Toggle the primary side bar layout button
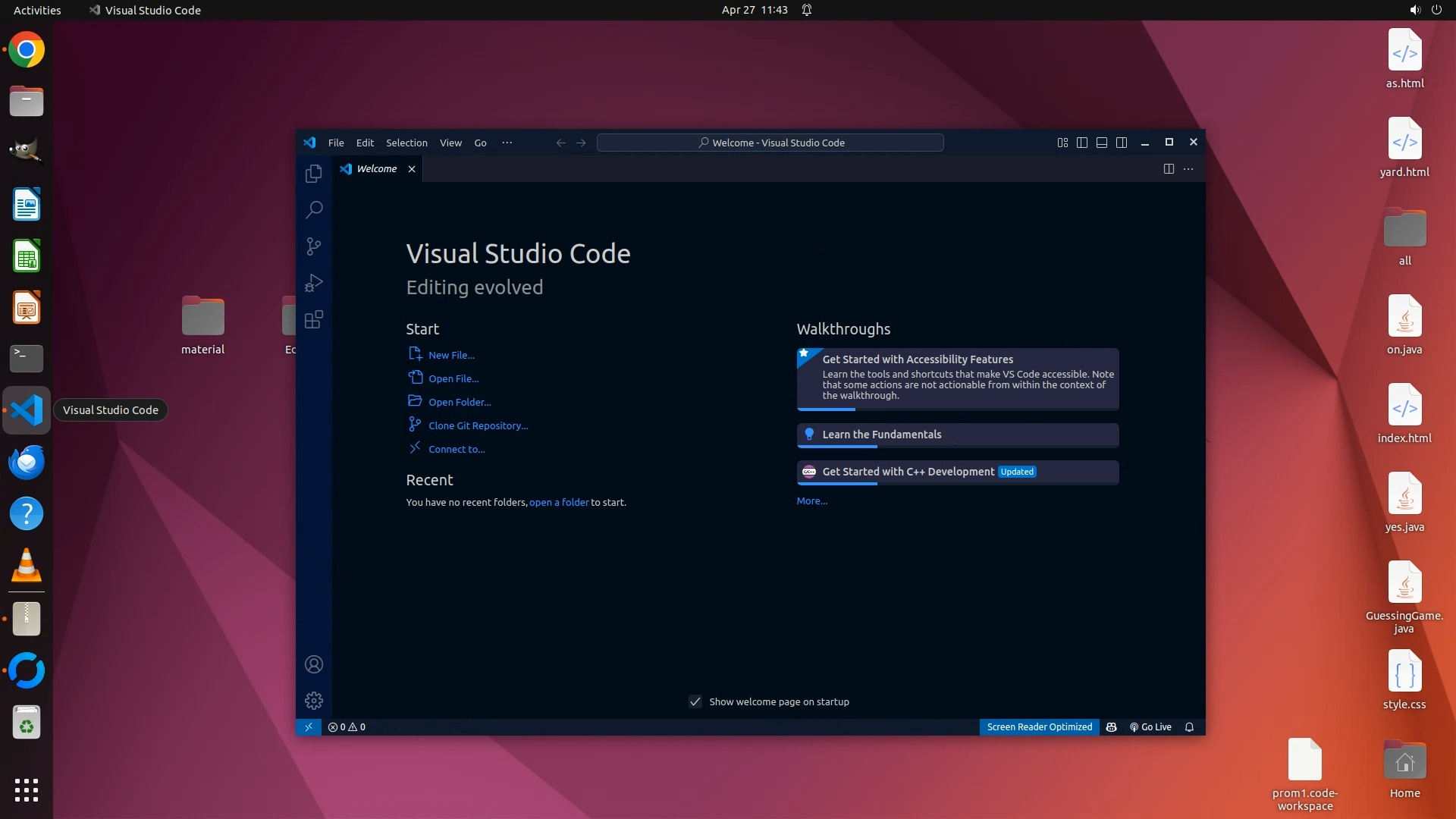The height and width of the screenshot is (819, 1456). [1082, 143]
